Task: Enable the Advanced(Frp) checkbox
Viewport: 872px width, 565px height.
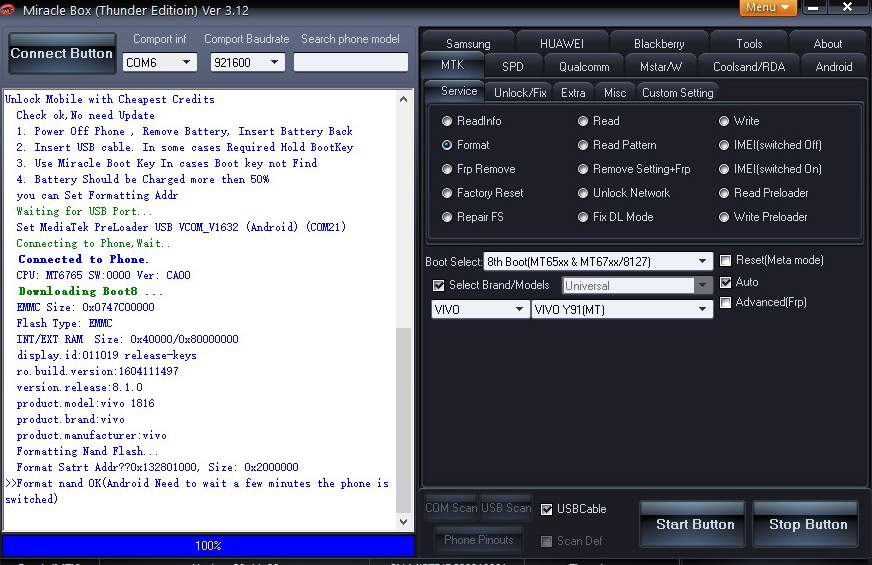Action: point(725,302)
